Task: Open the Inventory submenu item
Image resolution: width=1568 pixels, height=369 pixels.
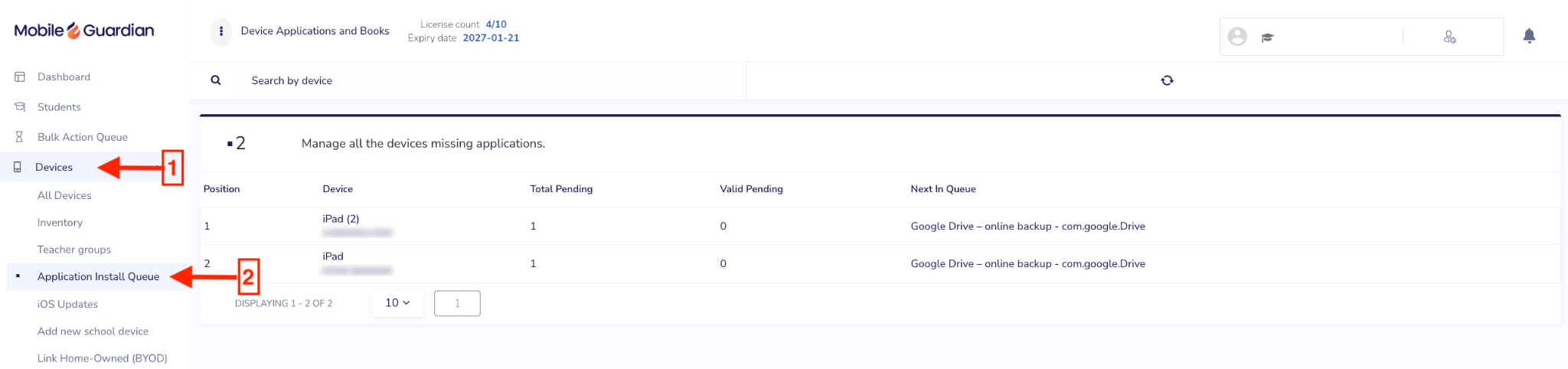Action: click(x=60, y=223)
